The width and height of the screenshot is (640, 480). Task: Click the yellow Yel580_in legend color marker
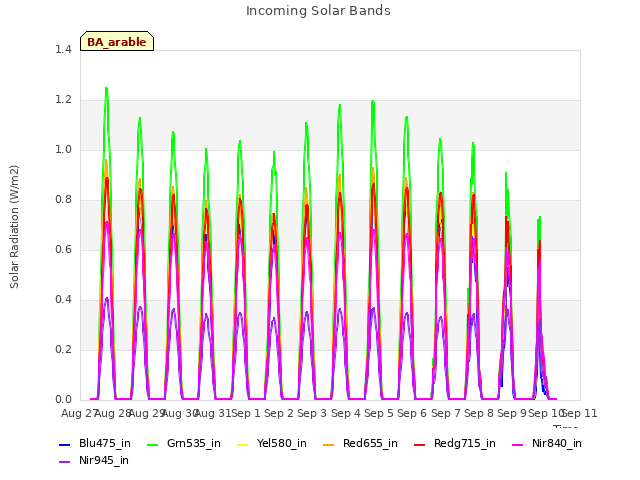tap(242, 444)
